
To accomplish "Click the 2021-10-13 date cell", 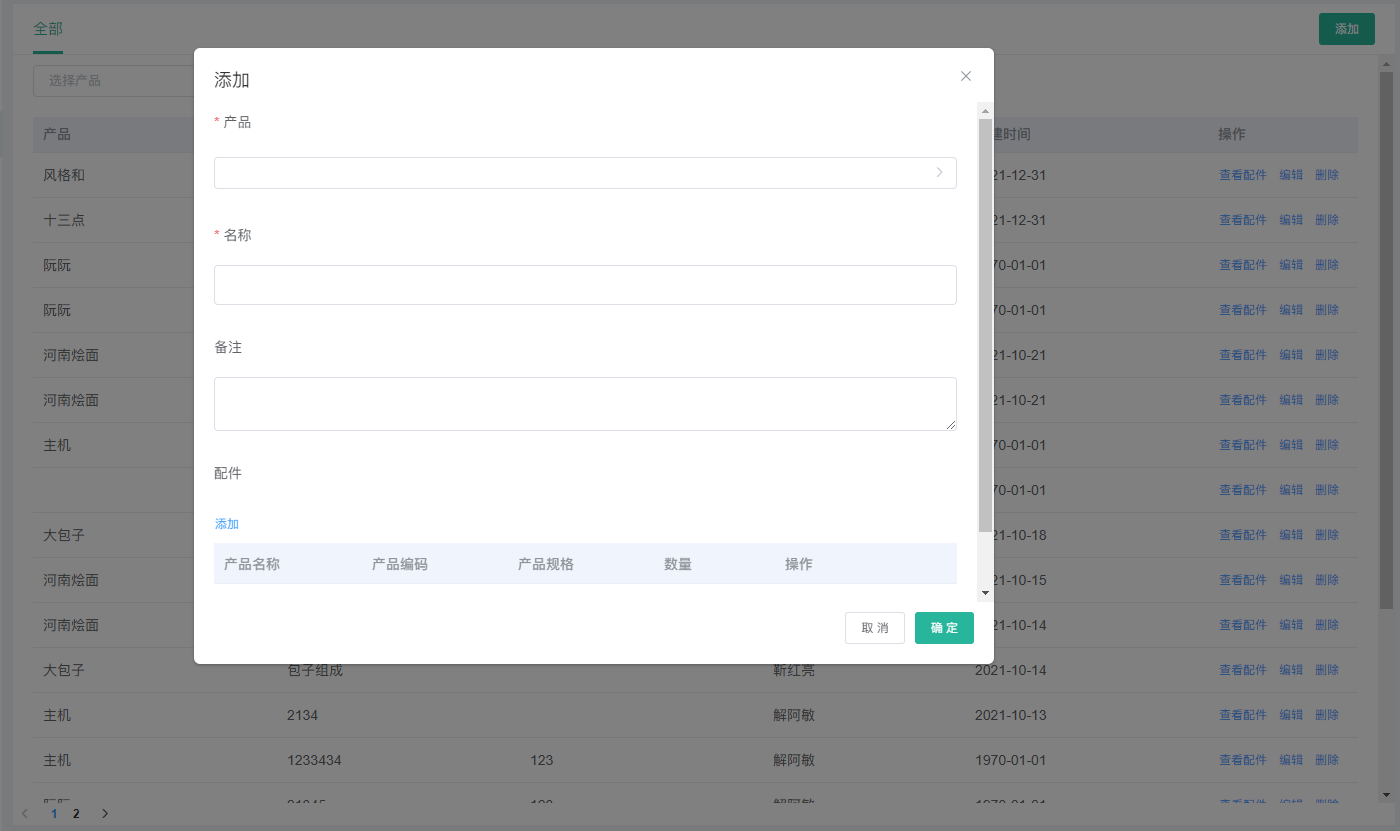I will pos(1010,715).
